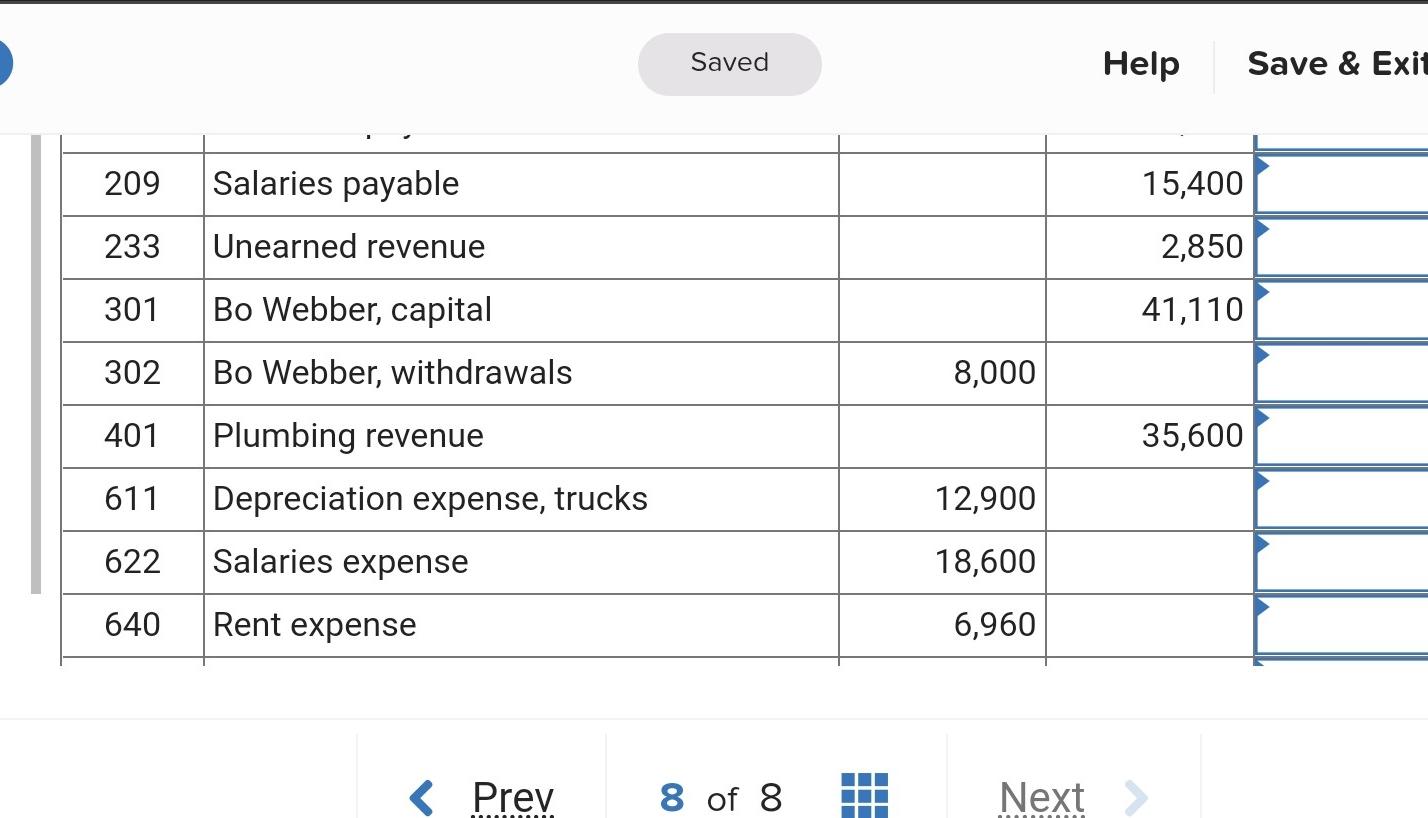The image size is (1428, 818).
Task: Click the Save & Exit button
Action: 1338,63
